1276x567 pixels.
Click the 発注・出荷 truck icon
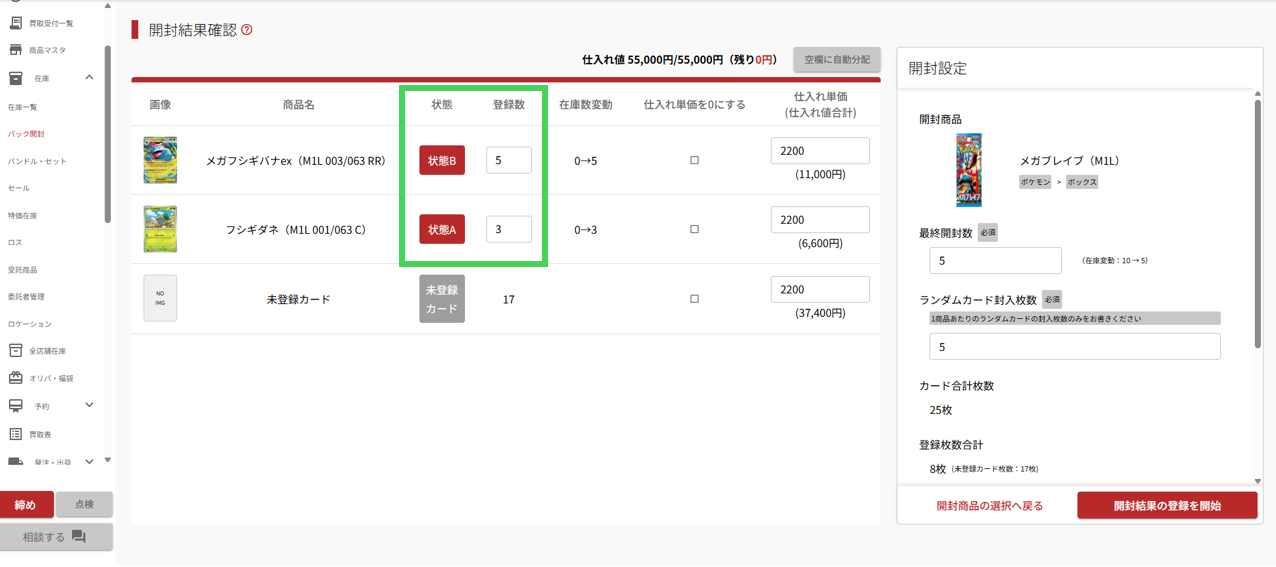click(x=15, y=461)
